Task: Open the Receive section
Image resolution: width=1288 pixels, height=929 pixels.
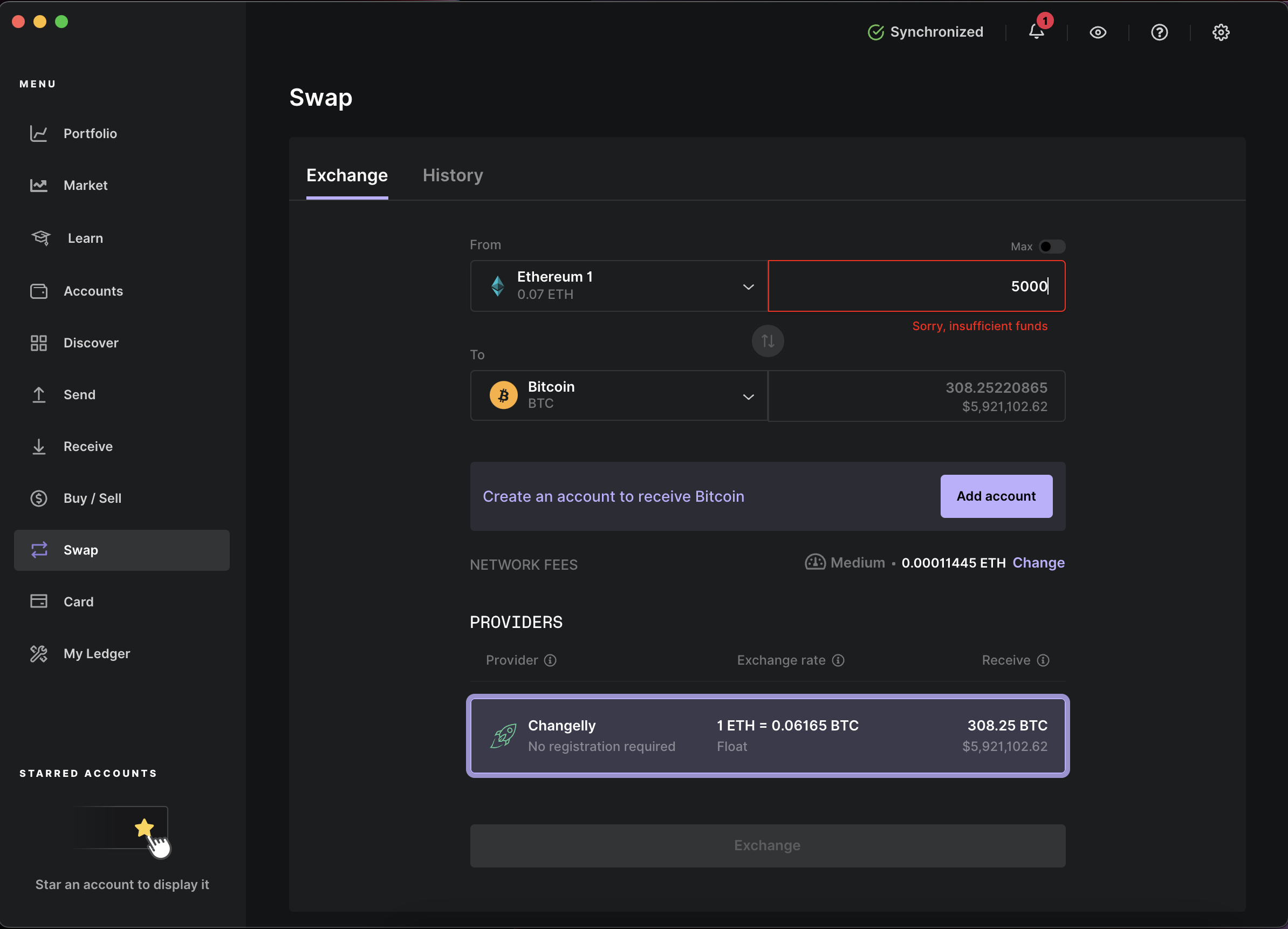Action: tap(87, 447)
